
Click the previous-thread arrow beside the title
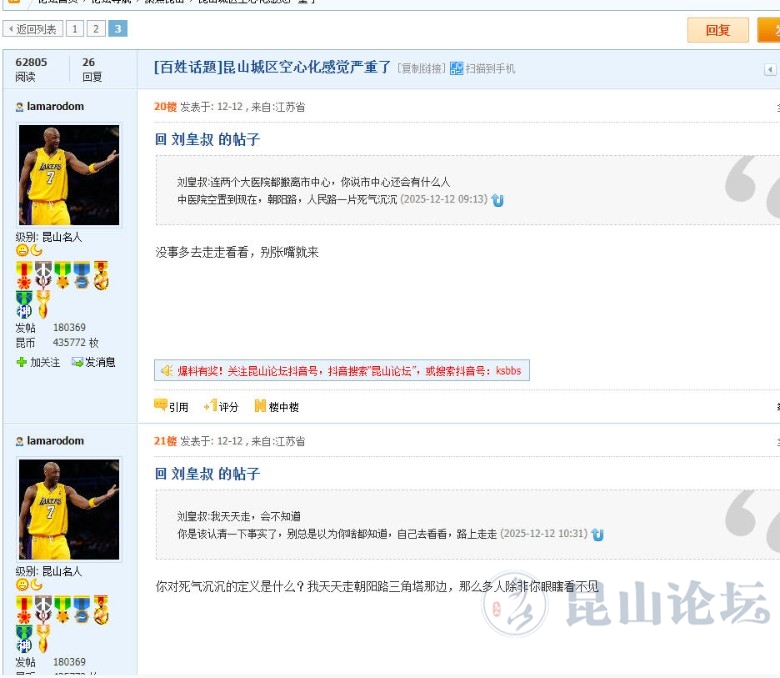coord(770,69)
